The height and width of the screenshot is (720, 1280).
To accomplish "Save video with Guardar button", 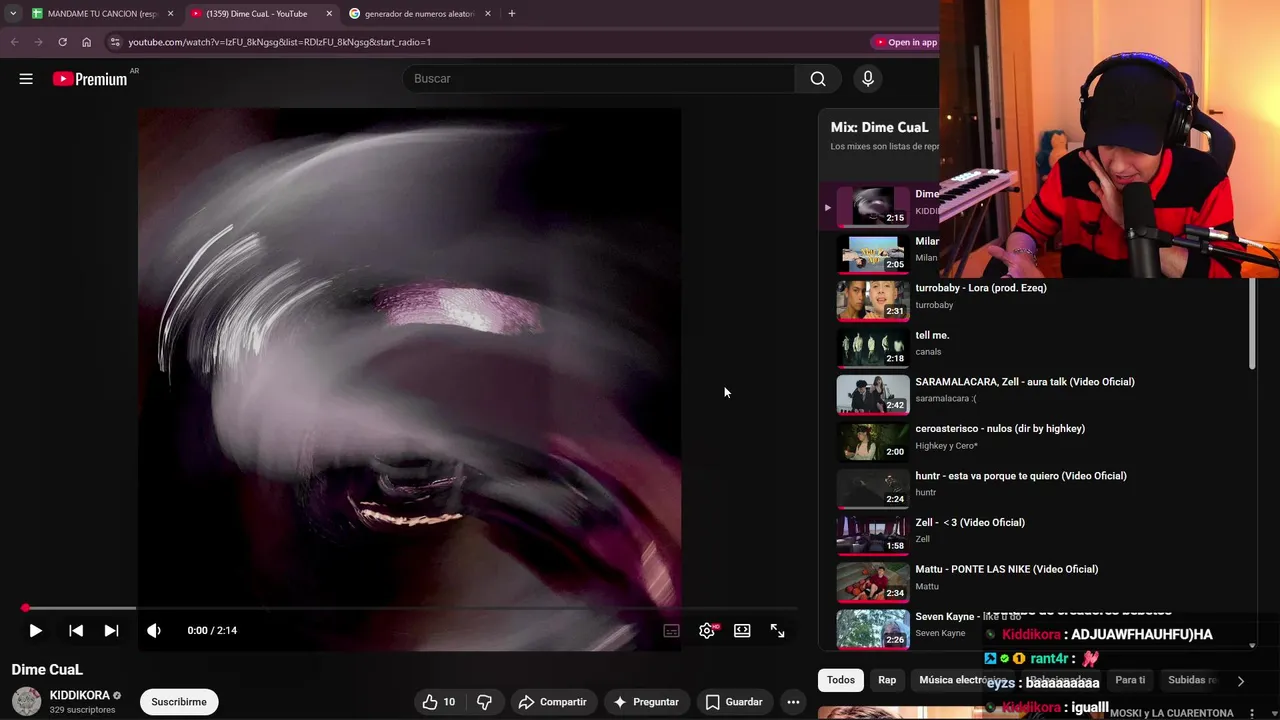I will tap(734, 702).
